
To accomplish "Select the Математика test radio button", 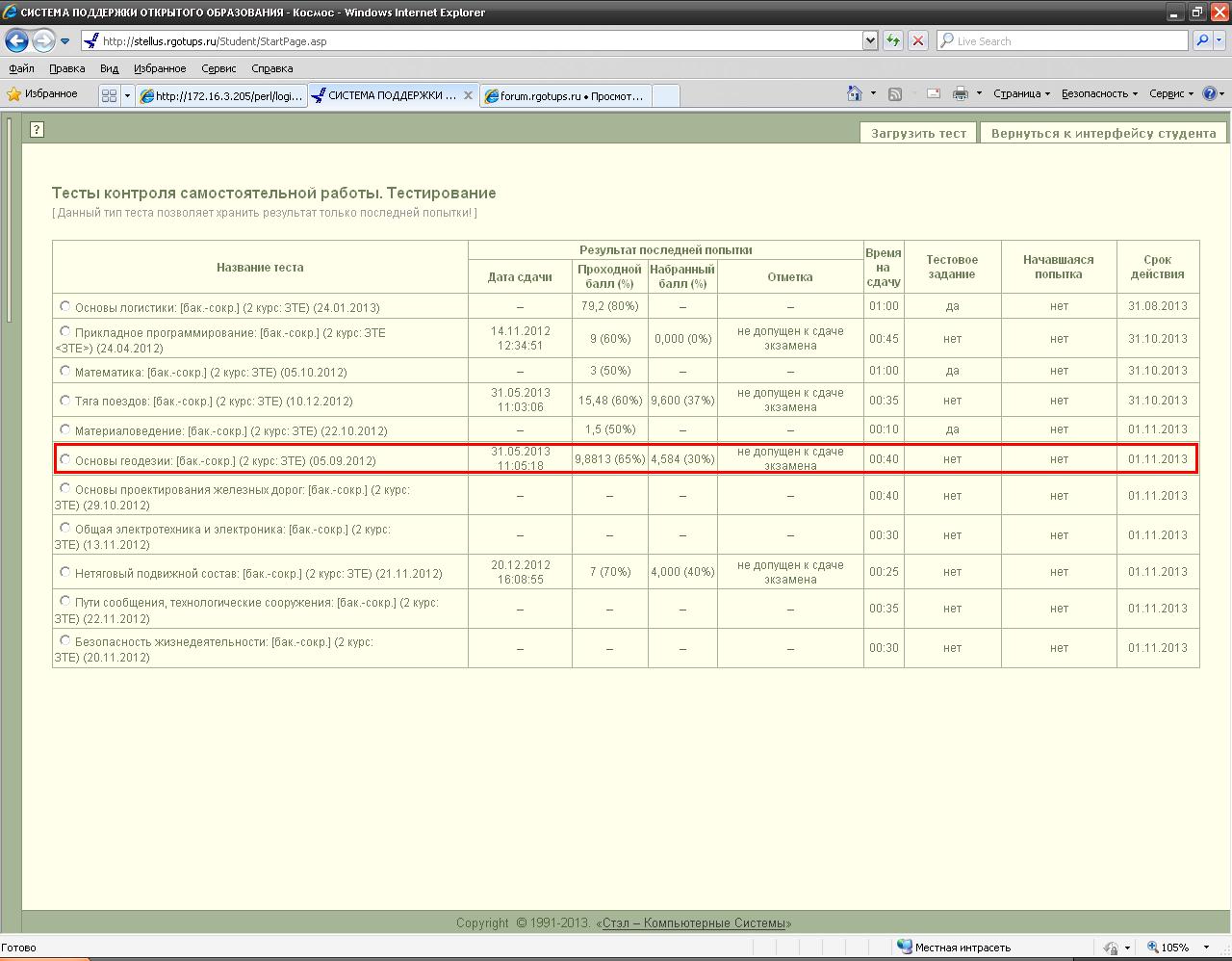I will (64, 371).
